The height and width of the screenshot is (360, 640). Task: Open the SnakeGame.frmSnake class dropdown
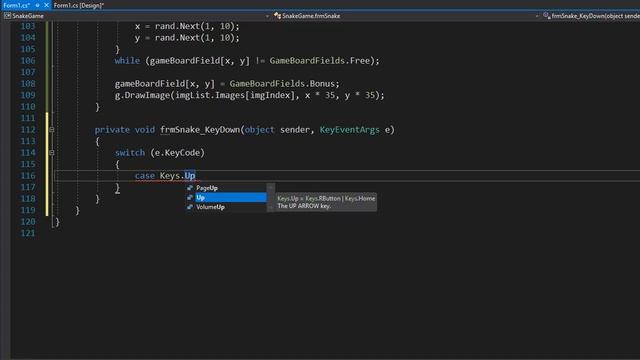point(537,16)
